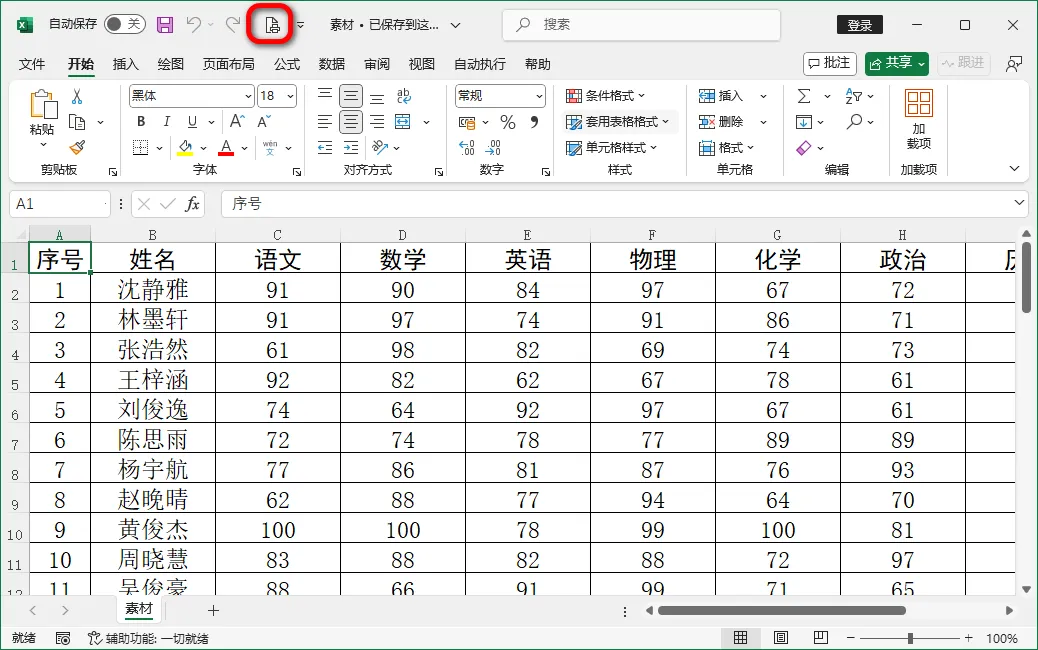The height and width of the screenshot is (650, 1038).
Task: Click the Fill down icon
Action: point(804,122)
